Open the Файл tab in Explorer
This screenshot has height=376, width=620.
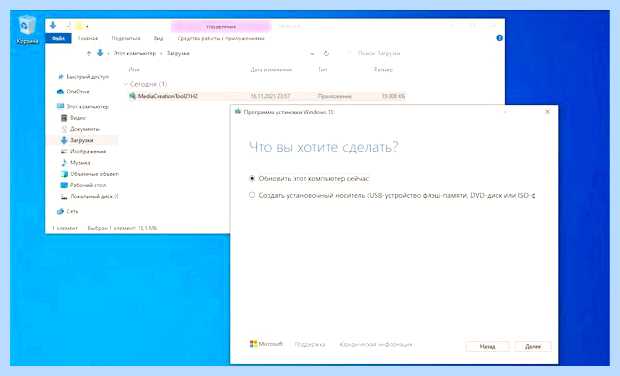[x=59, y=38]
